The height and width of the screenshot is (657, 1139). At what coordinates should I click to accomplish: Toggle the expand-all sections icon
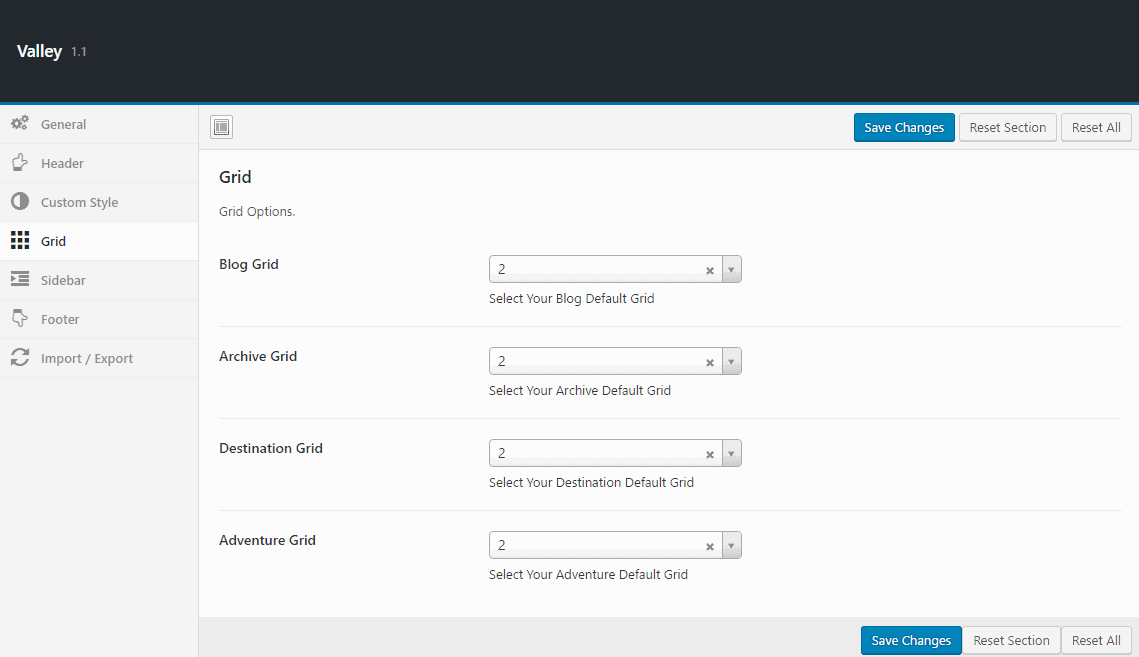click(x=221, y=127)
